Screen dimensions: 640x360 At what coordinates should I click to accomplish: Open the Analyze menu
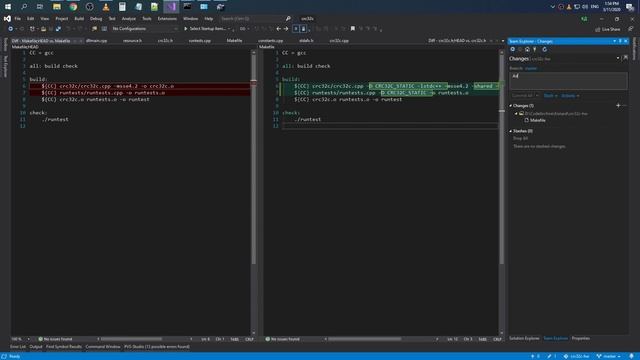129,18
